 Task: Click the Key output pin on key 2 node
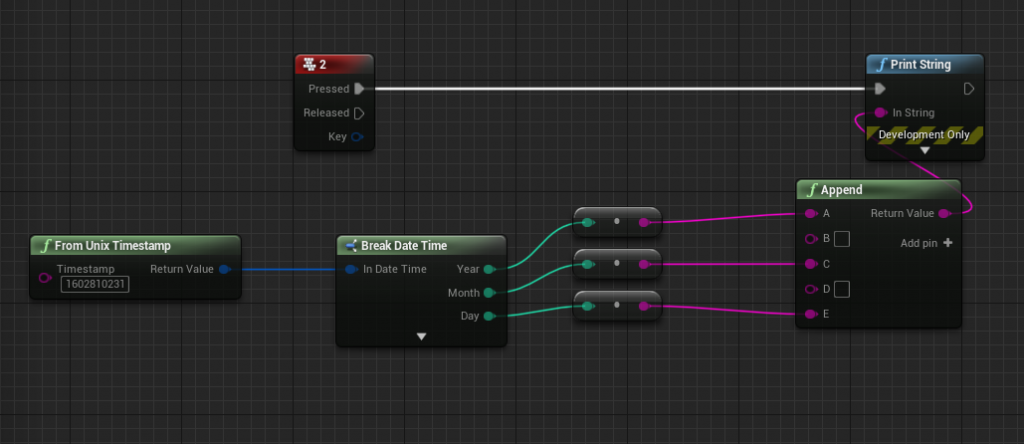coord(358,137)
